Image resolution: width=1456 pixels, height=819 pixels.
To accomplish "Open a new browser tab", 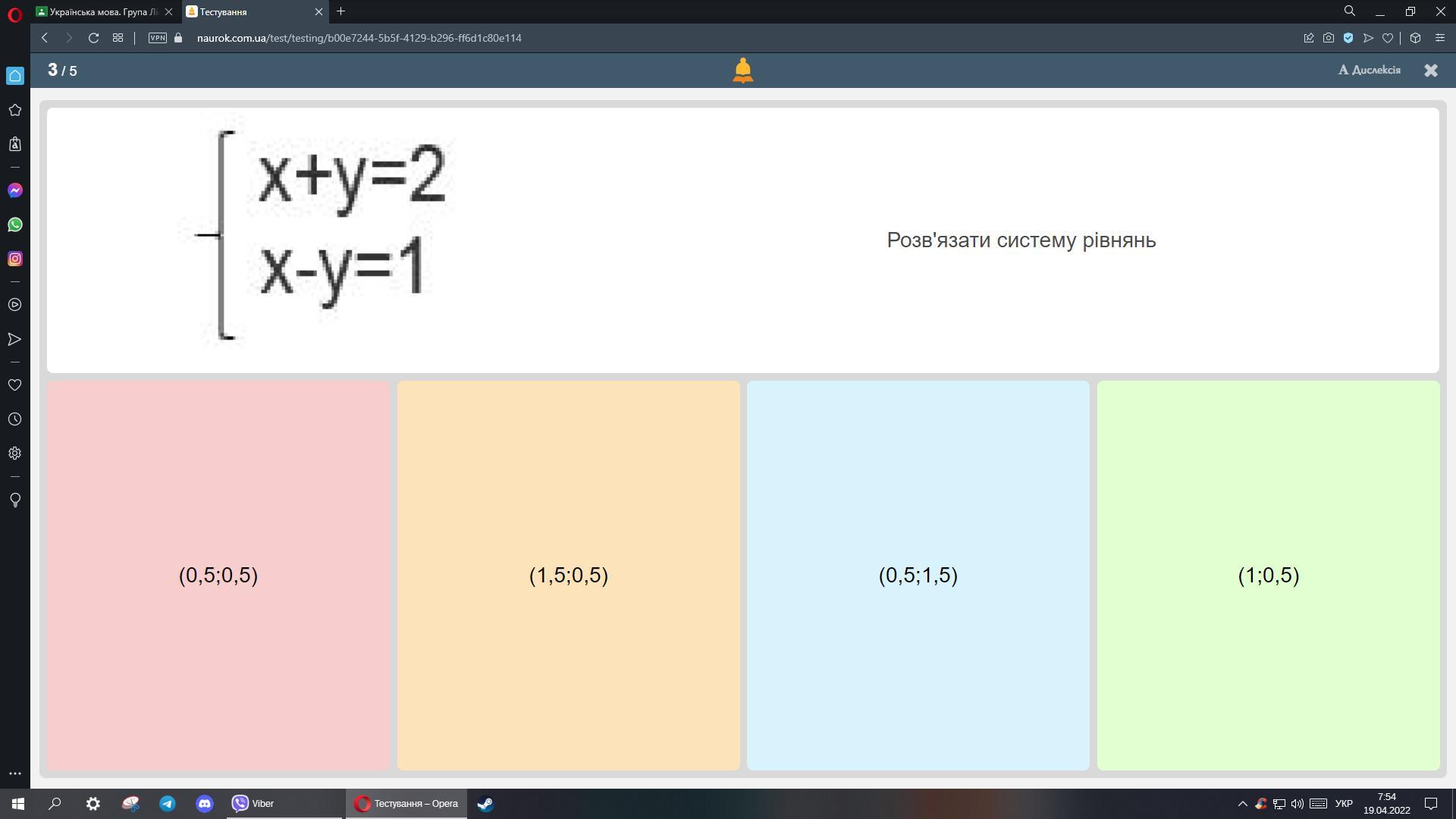I will 340,11.
